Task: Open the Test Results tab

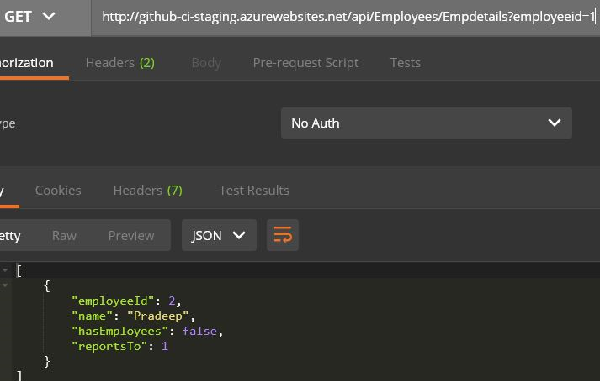Action: 255,190
